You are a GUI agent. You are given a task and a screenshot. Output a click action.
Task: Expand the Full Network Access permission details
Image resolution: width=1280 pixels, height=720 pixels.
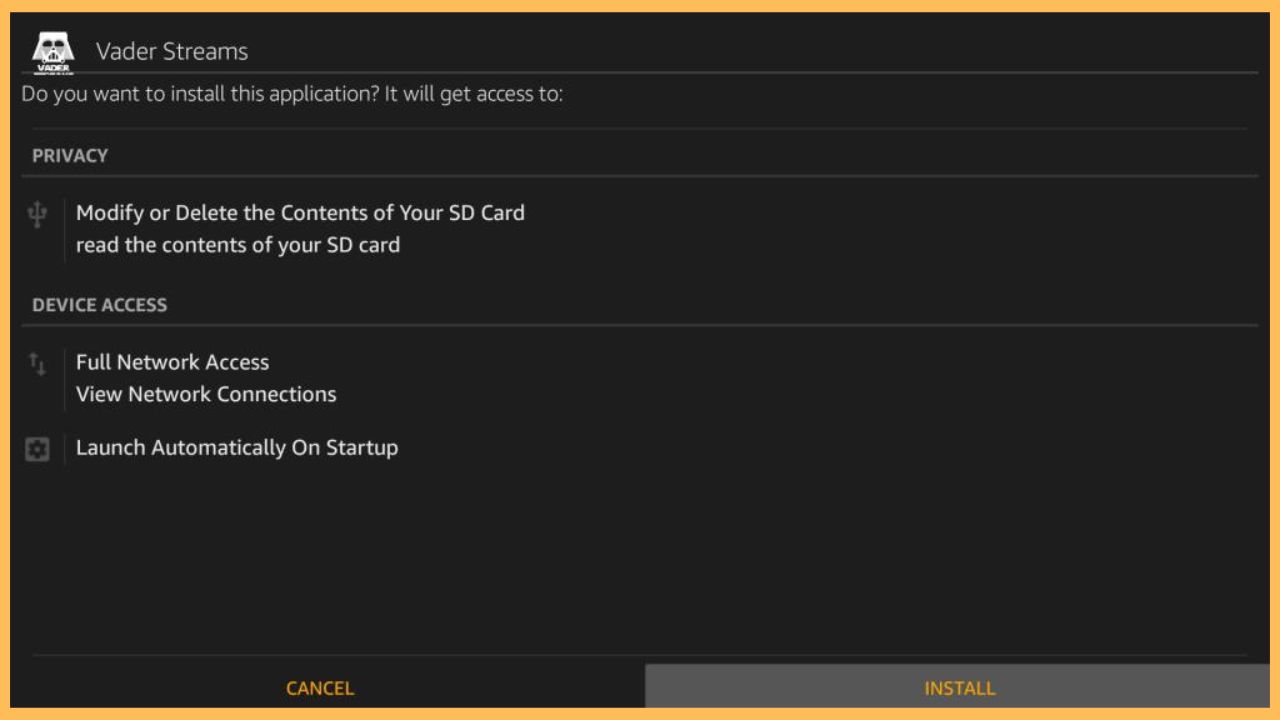172,362
